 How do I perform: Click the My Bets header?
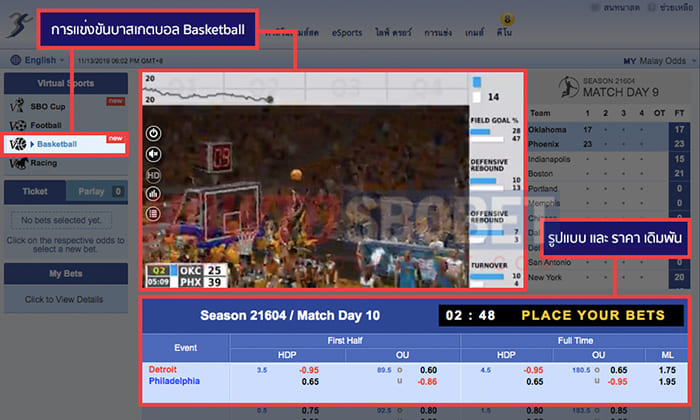pyautogui.click(x=66, y=274)
